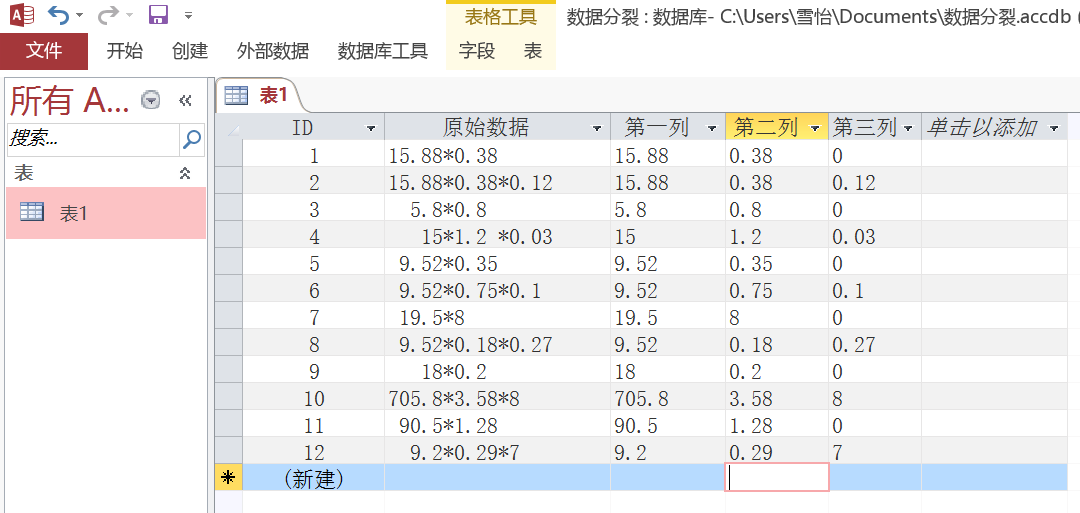Switch to the 数据库工具 ribbon tab
1080x513 pixels.
pyautogui.click(x=382, y=51)
